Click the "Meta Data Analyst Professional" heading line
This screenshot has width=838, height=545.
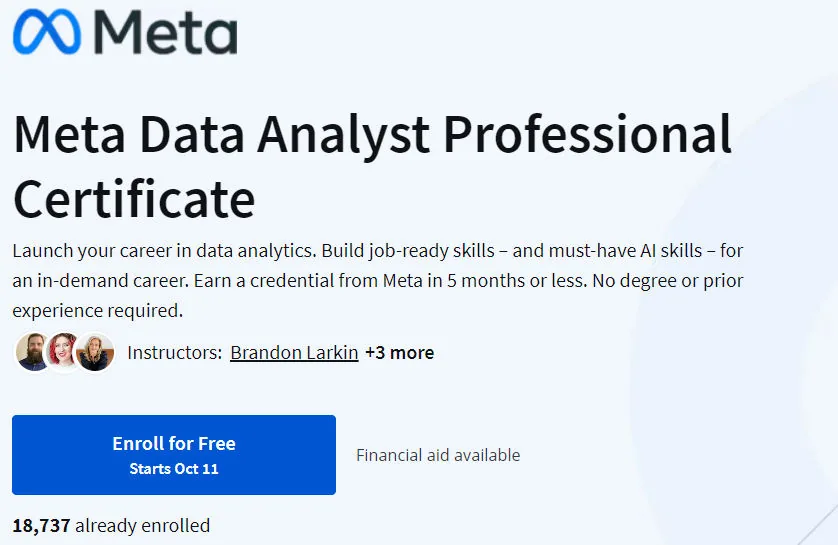click(x=373, y=135)
